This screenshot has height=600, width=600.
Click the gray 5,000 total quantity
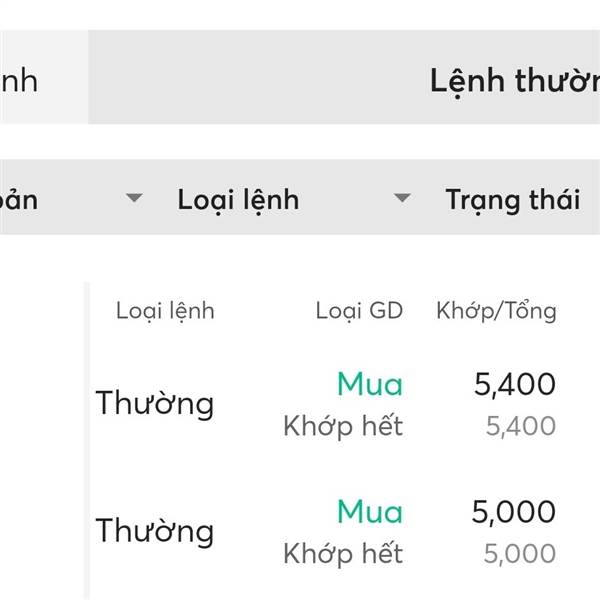point(520,553)
